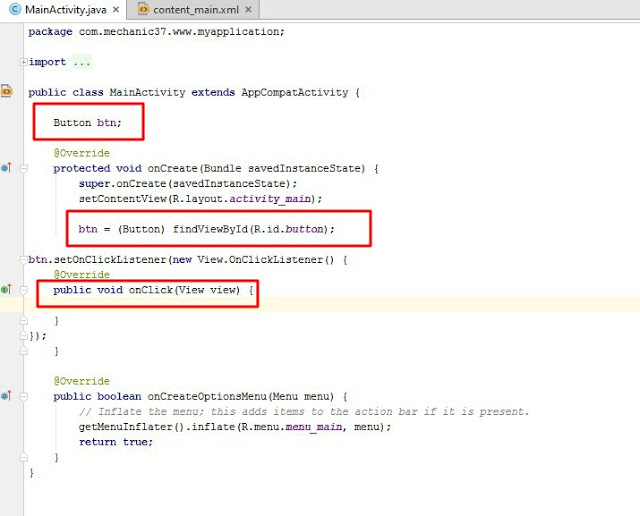Click the class icon on MainActivity.java tab
This screenshot has width=640, height=516.
[15, 9]
